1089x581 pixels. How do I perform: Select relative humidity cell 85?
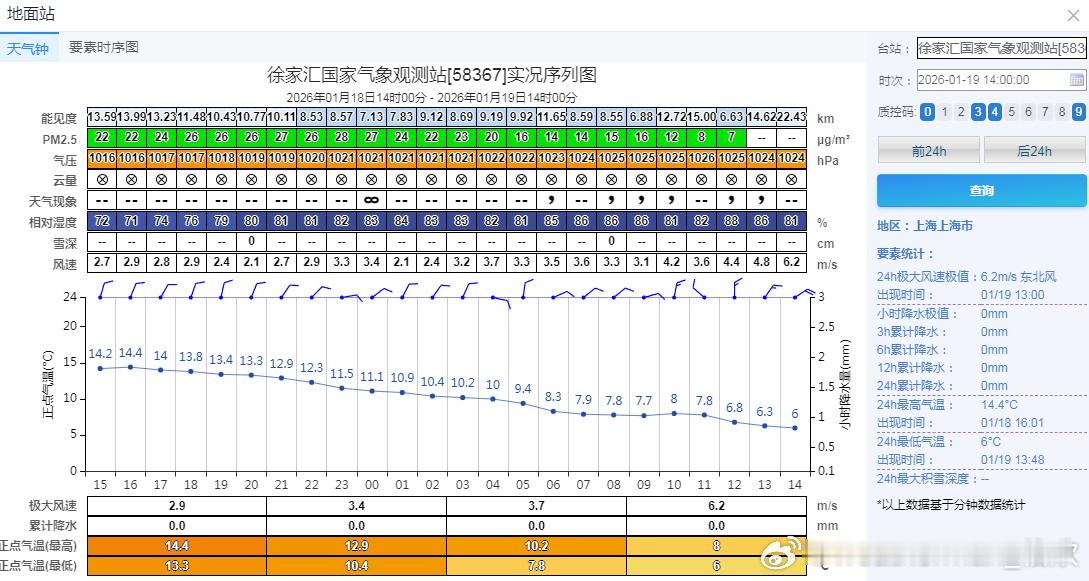(x=551, y=221)
